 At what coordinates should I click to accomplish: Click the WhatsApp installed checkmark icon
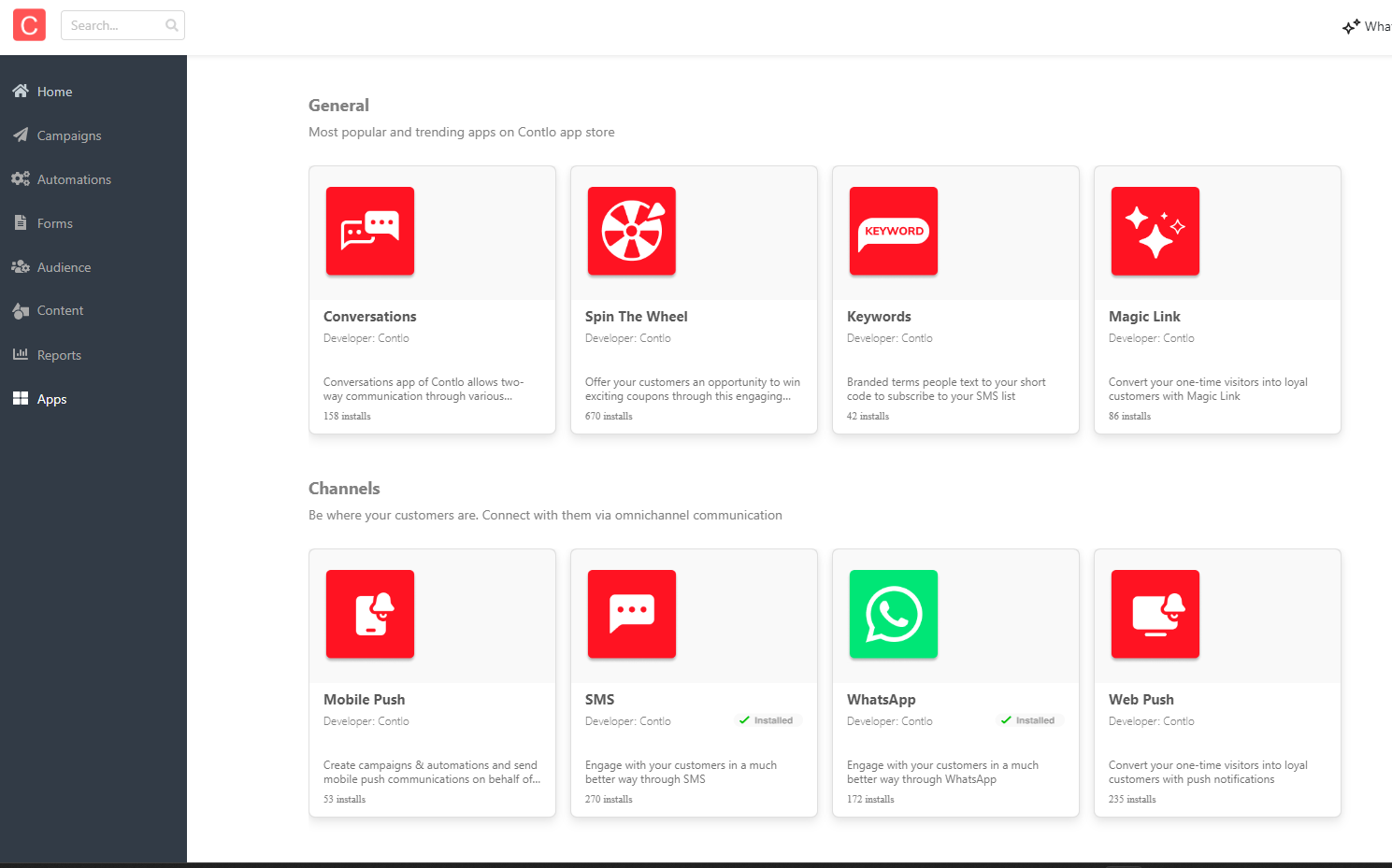[1006, 720]
